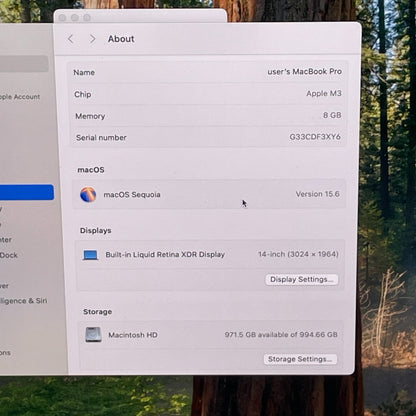Click the Built-in Liquid Retina XDR Display row
Image resolution: width=416 pixels, height=416 pixels.
click(210, 255)
